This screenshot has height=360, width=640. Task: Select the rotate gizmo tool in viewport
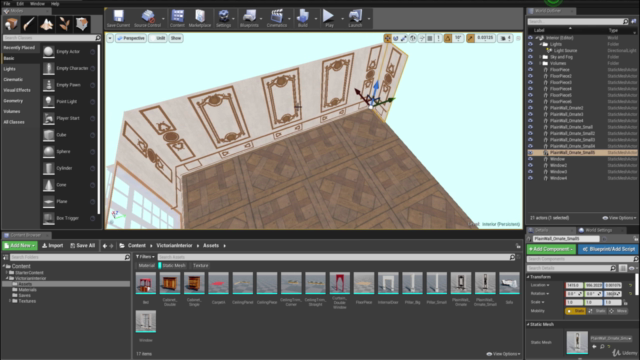click(396, 38)
